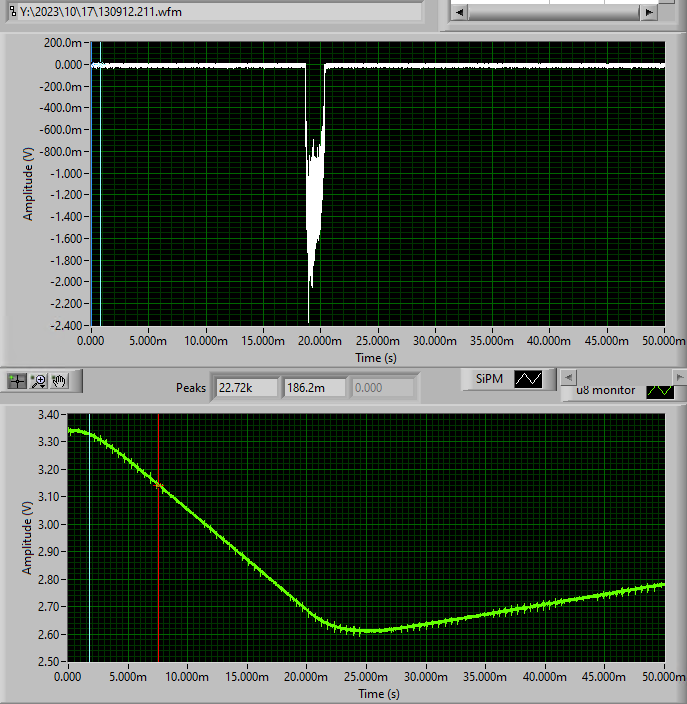
Task: Click the u8 monitor legend label
Action: click(x=606, y=390)
